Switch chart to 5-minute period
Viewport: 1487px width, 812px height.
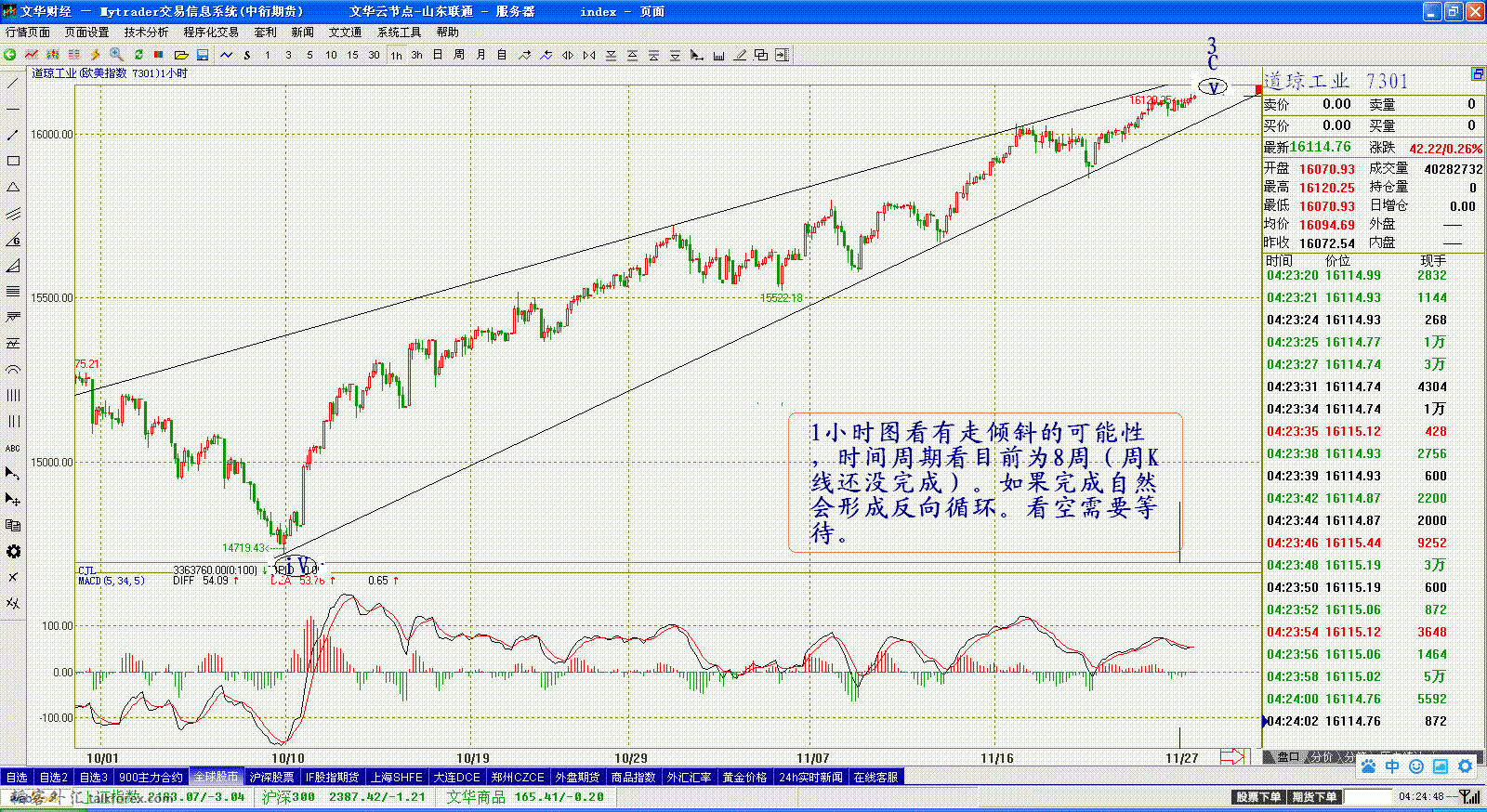(x=309, y=55)
